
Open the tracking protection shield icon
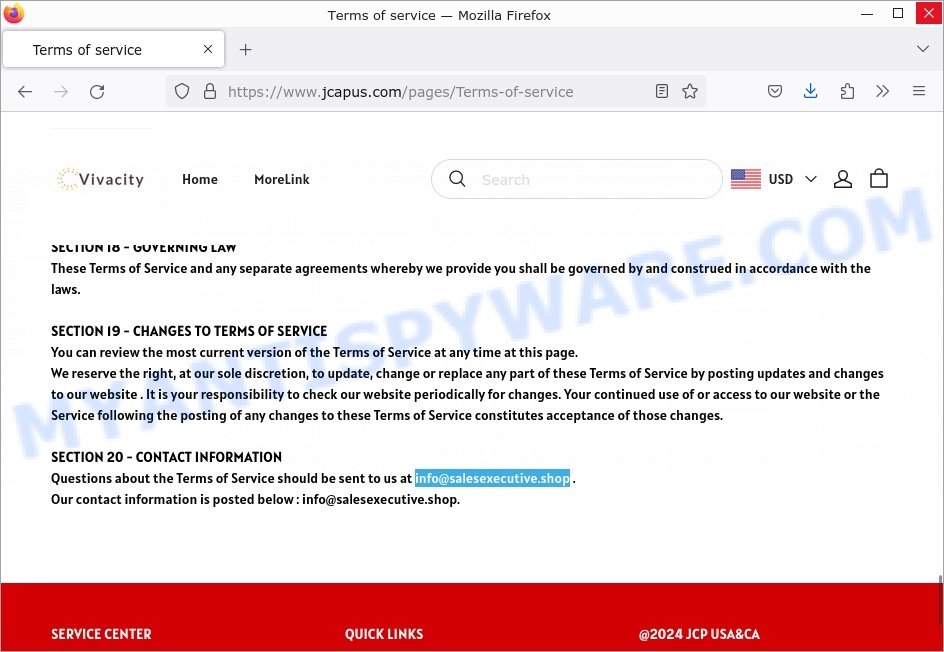(x=182, y=92)
